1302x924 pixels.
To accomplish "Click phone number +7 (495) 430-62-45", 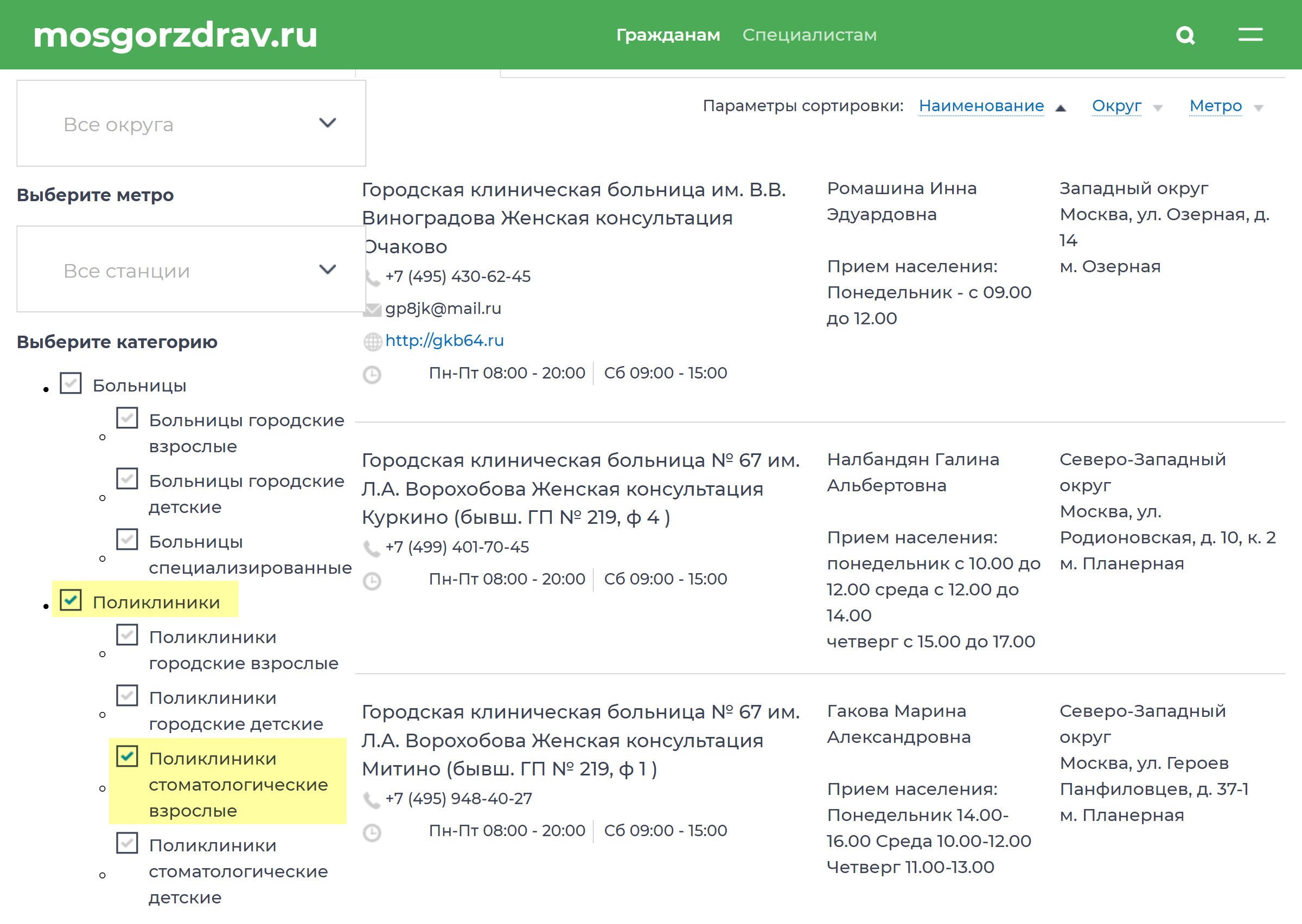I will pos(458,277).
